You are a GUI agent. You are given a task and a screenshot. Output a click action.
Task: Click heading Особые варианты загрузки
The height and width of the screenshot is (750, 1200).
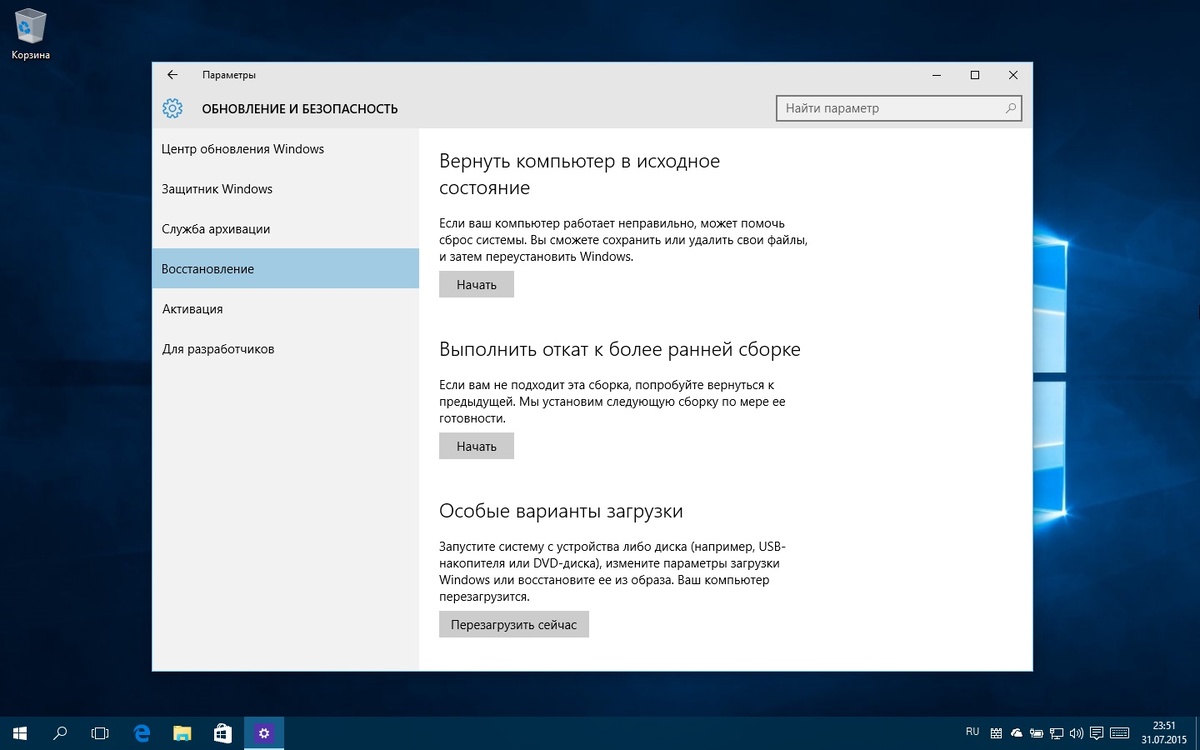[x=561, y=511]
